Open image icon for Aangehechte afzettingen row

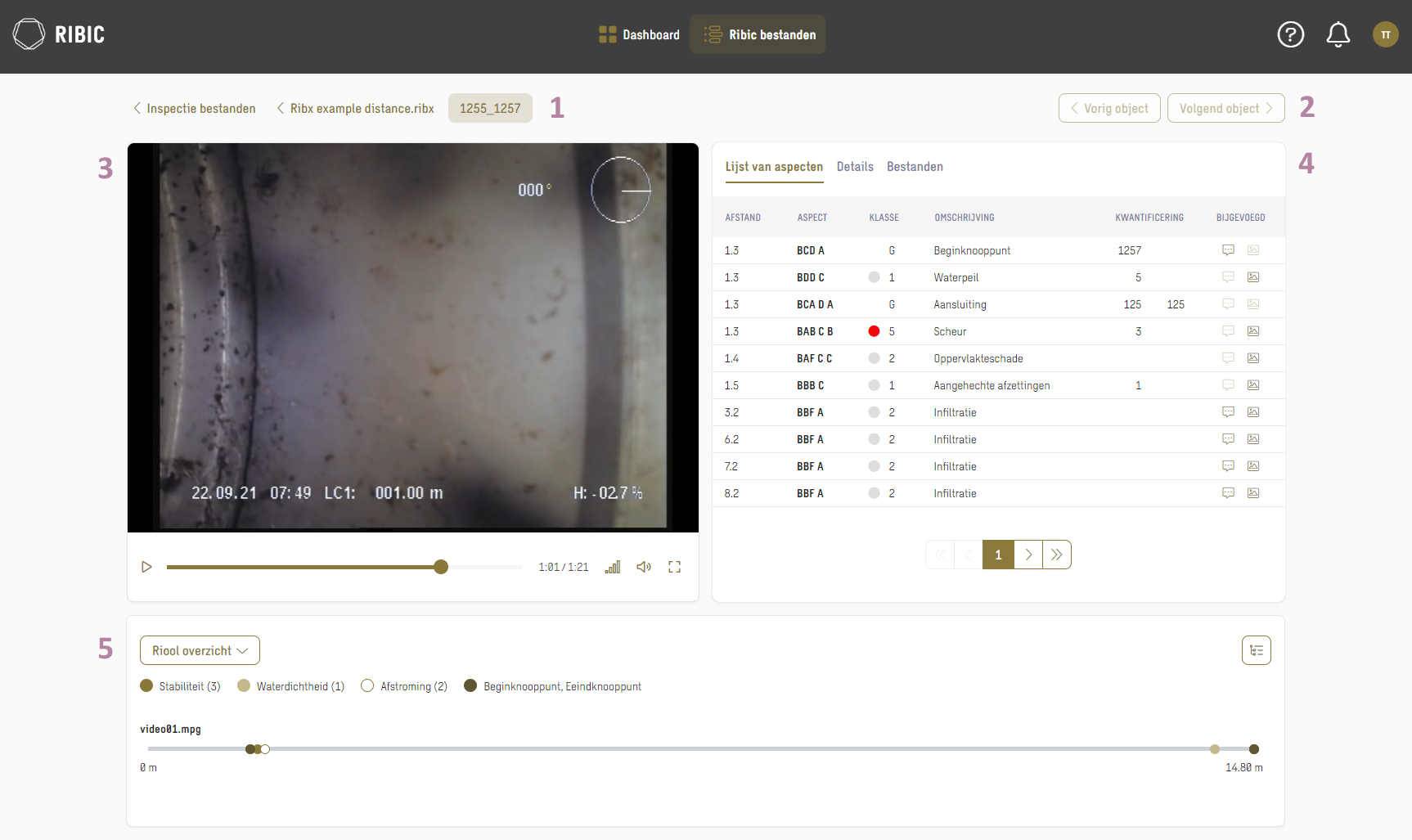1252,385
